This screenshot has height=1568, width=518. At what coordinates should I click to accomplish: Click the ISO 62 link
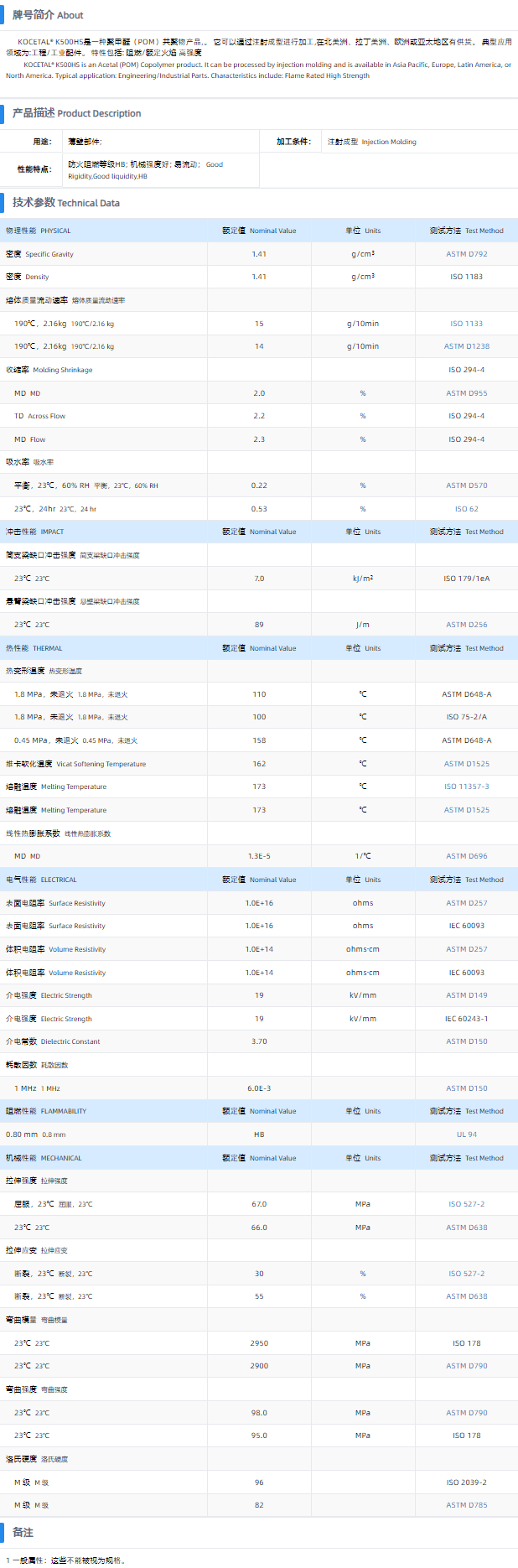(466, 509)
